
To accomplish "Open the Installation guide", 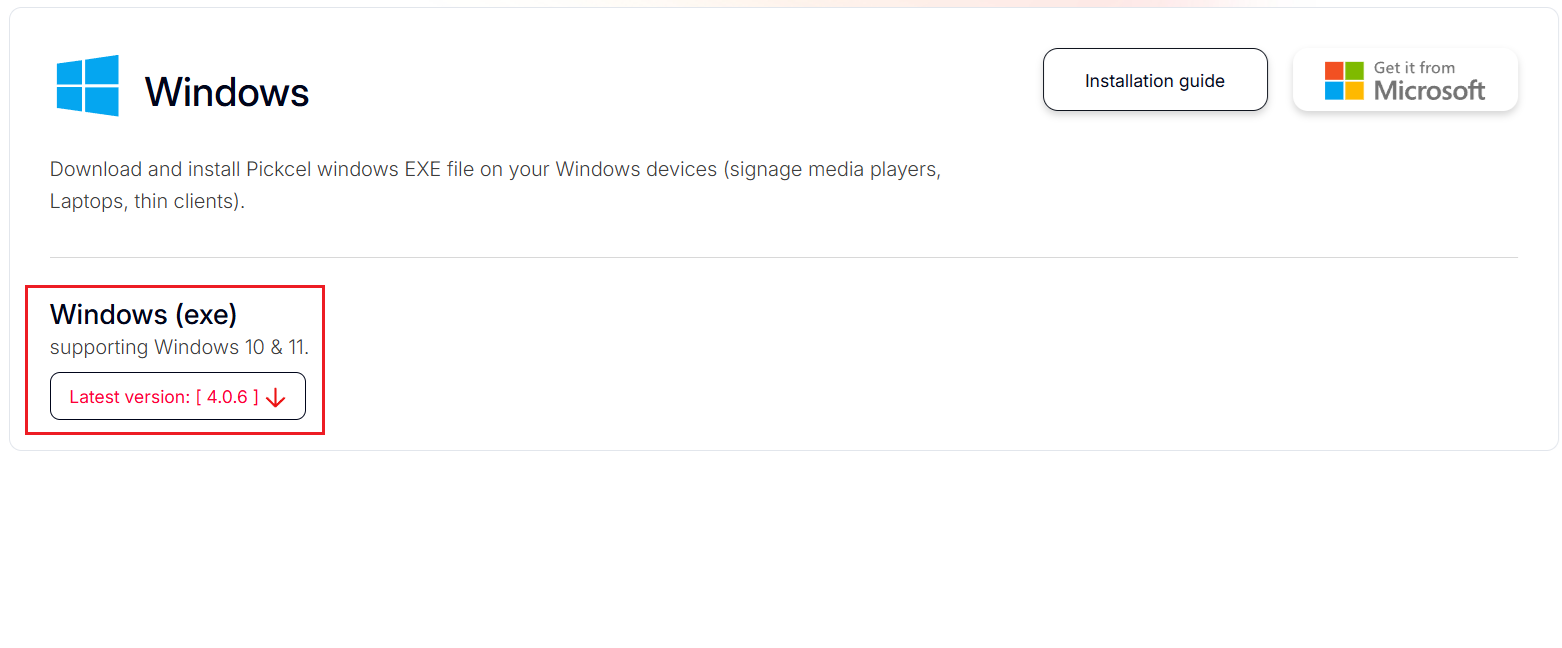I will coord(1155,80).
